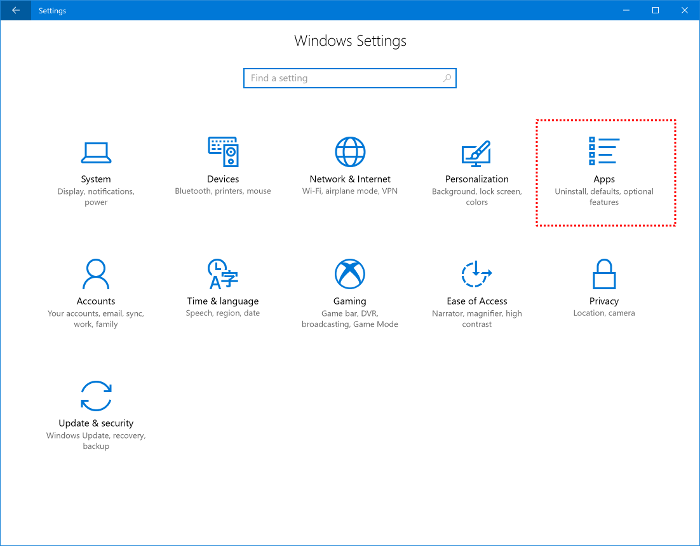The height and width of the screenshot is (546, 700).
Task: Click 'Bluetooth, printers, mouse' description
Action: tap(223, 191)
